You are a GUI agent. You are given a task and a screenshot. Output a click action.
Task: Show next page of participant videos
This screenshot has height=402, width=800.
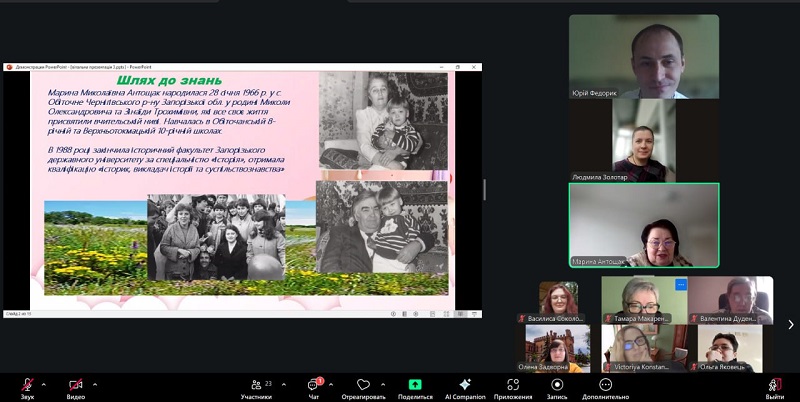(791, 324)
